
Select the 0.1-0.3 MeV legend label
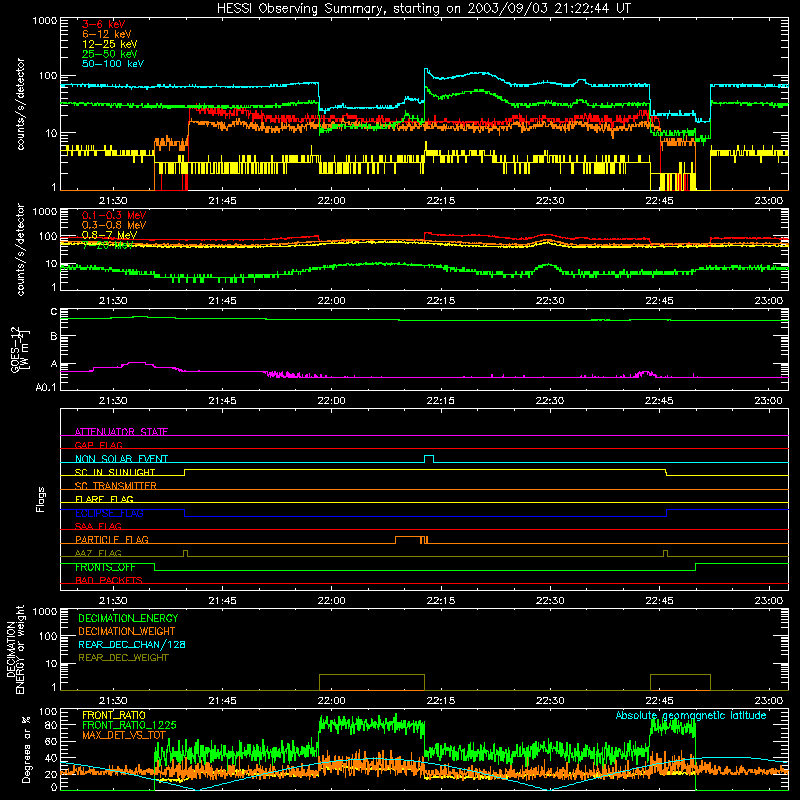coord(114,215)
